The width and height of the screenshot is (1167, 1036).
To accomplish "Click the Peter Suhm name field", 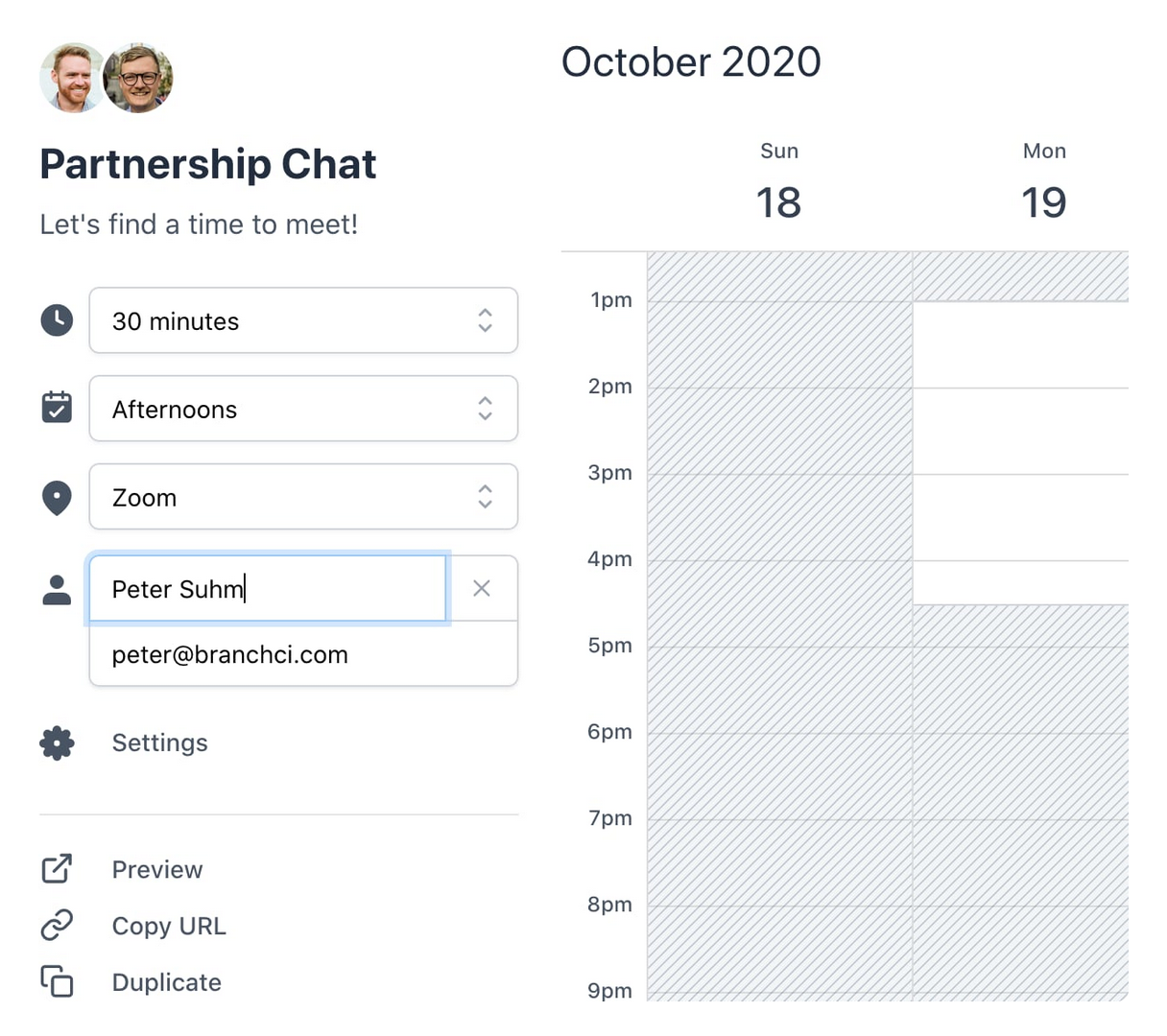I will coord(267,588).
